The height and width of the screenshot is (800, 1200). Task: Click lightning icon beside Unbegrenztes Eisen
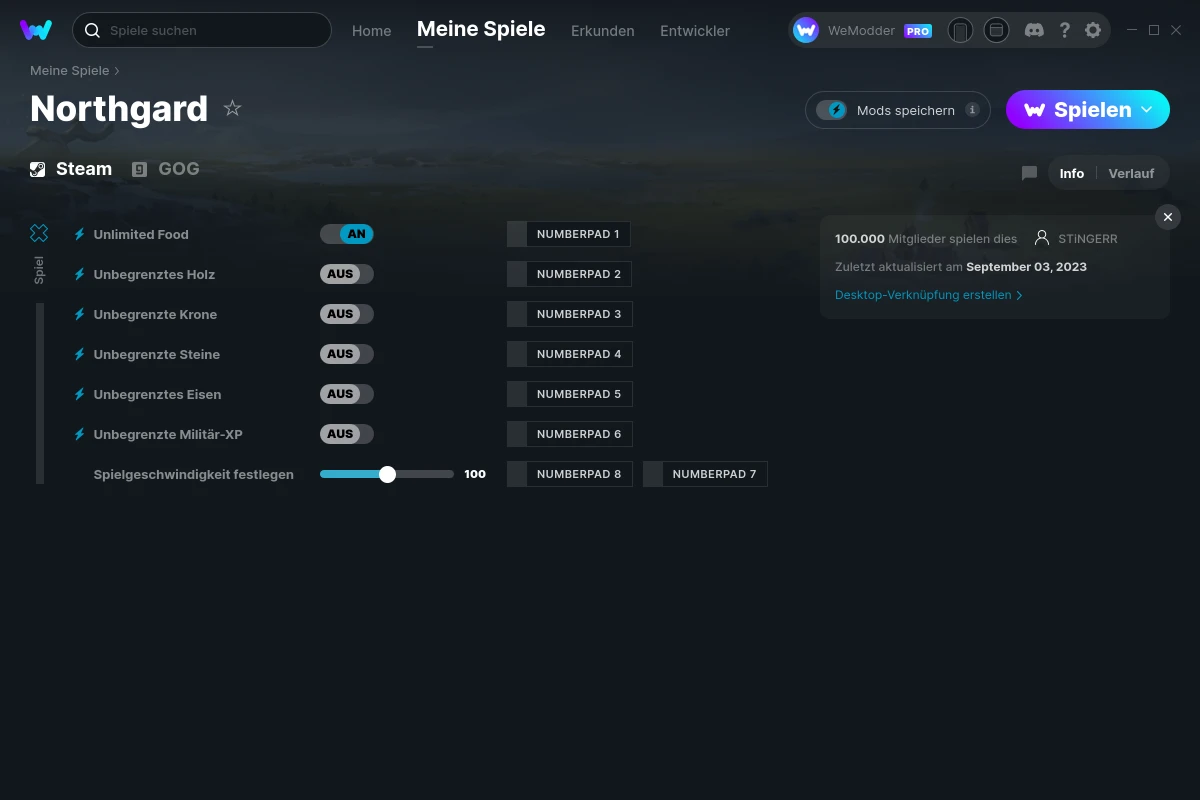coord(80,394)
